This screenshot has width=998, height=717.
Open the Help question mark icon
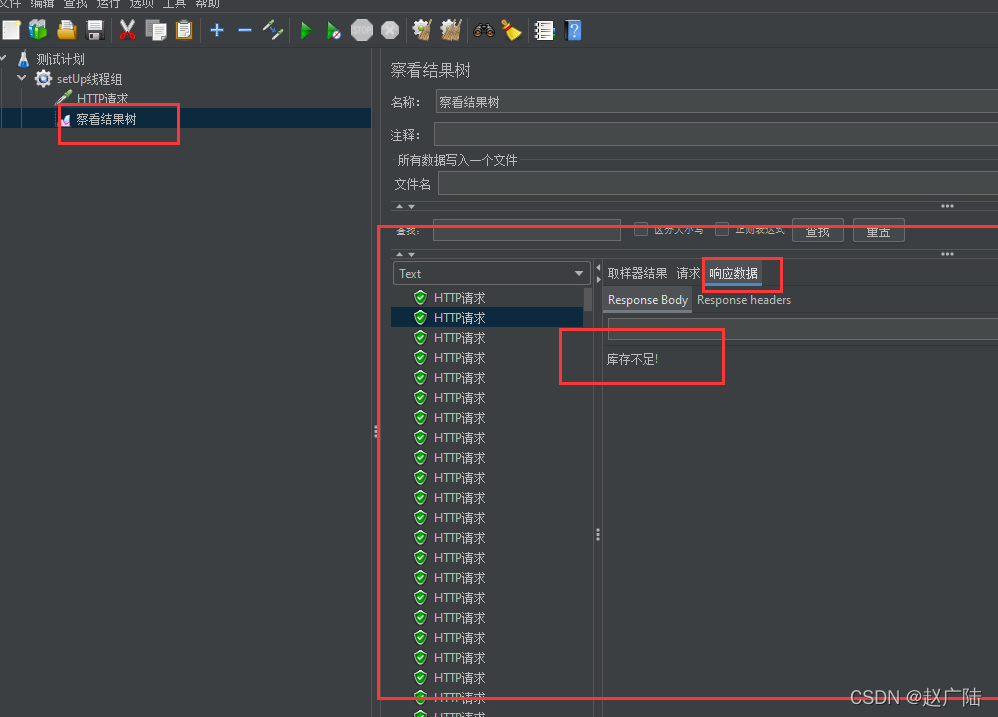(x=572, y=31)
